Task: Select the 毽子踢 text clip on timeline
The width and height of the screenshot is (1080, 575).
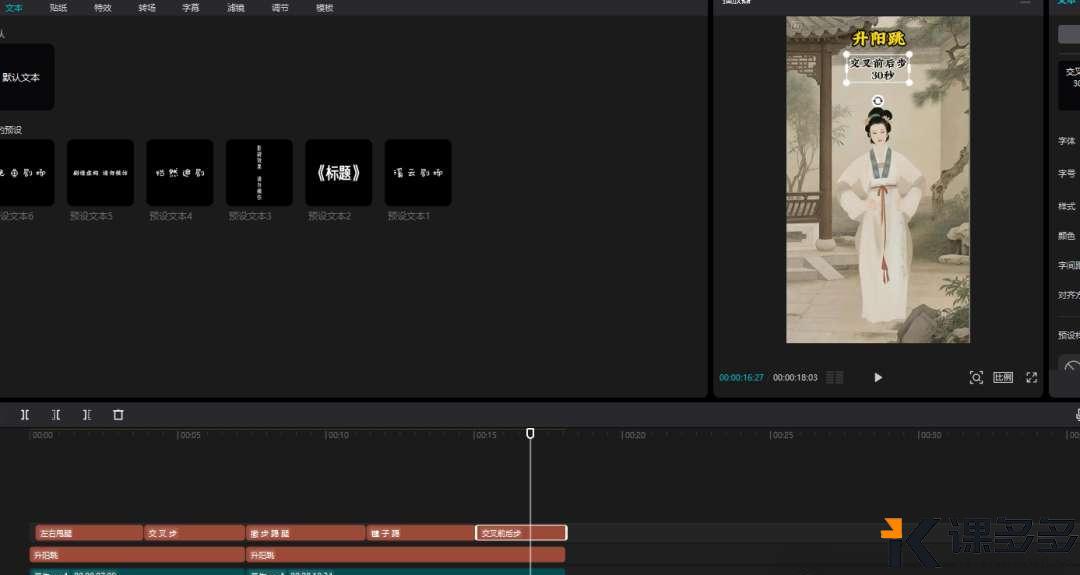Action: (420, 533)
